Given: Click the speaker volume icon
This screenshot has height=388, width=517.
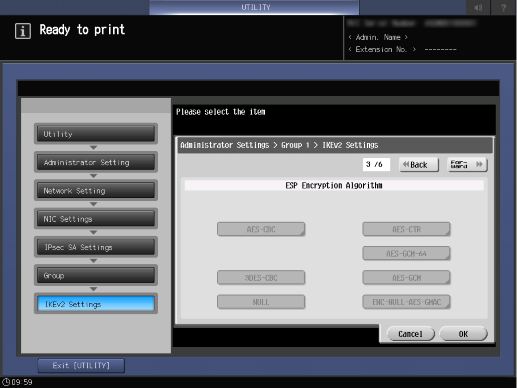Looking at the screenshot, I should pyautogui.click(x=478, y=7).
